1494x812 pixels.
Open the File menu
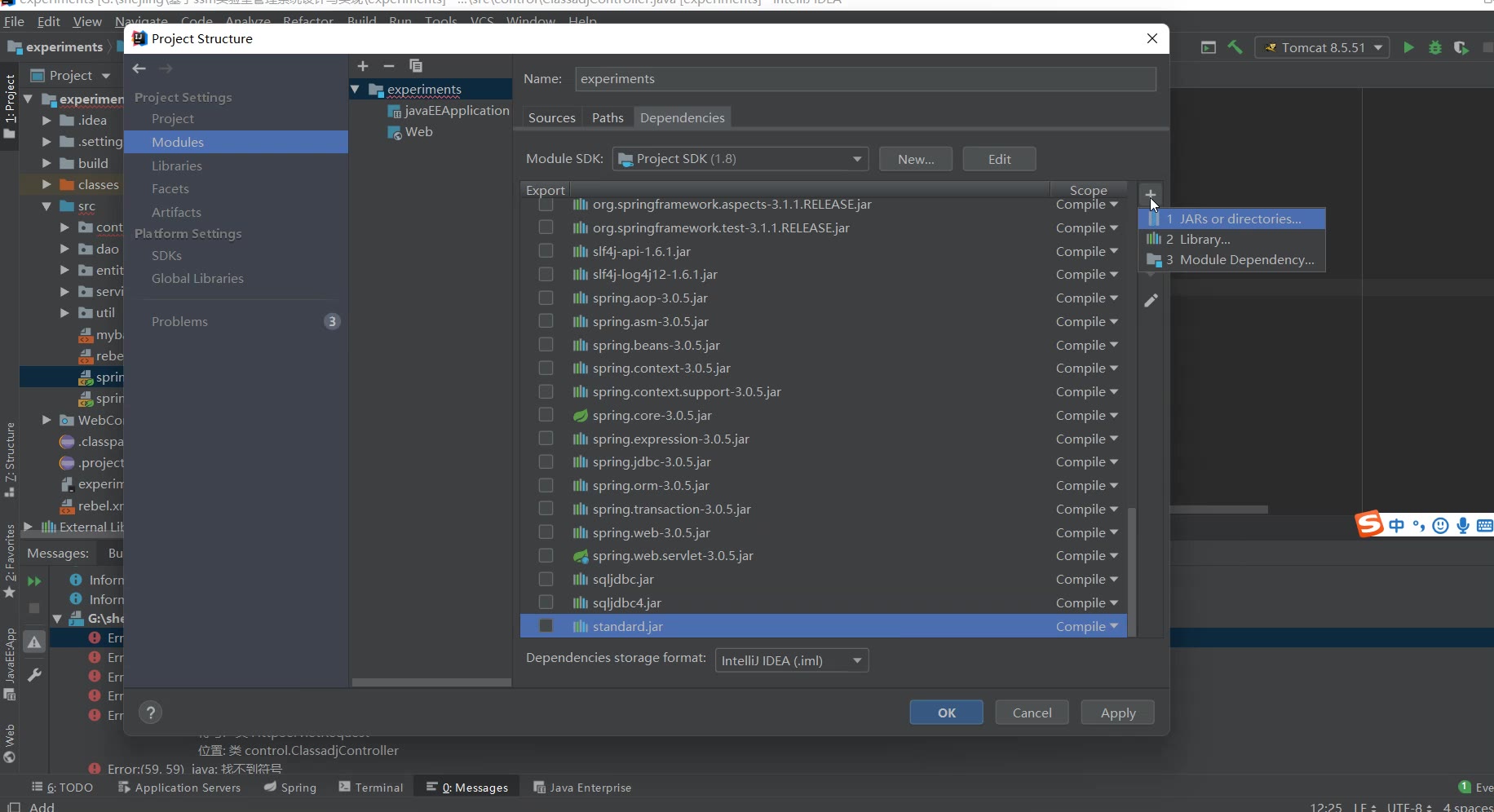coord(14,21)
